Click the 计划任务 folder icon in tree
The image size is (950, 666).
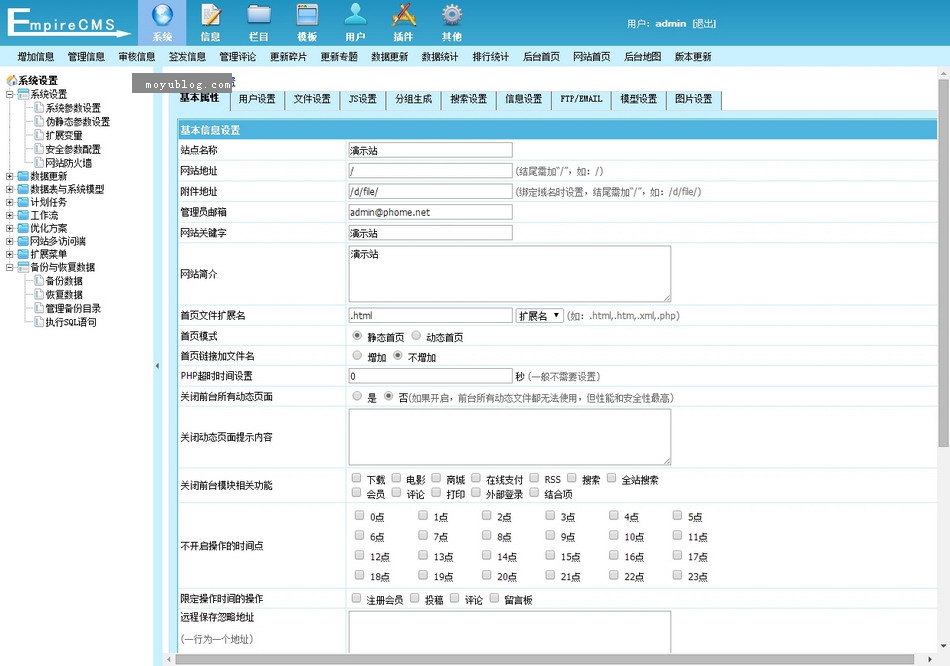tap(23, 202)
